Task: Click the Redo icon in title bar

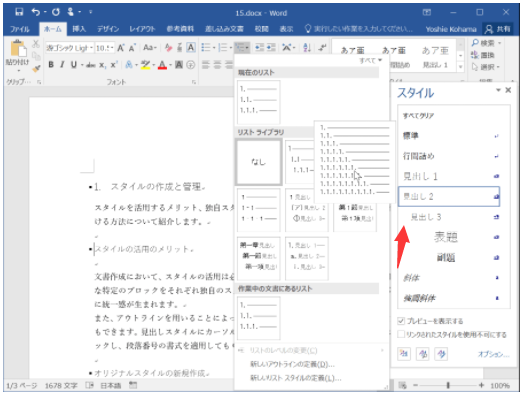Action: pos(56,12)
